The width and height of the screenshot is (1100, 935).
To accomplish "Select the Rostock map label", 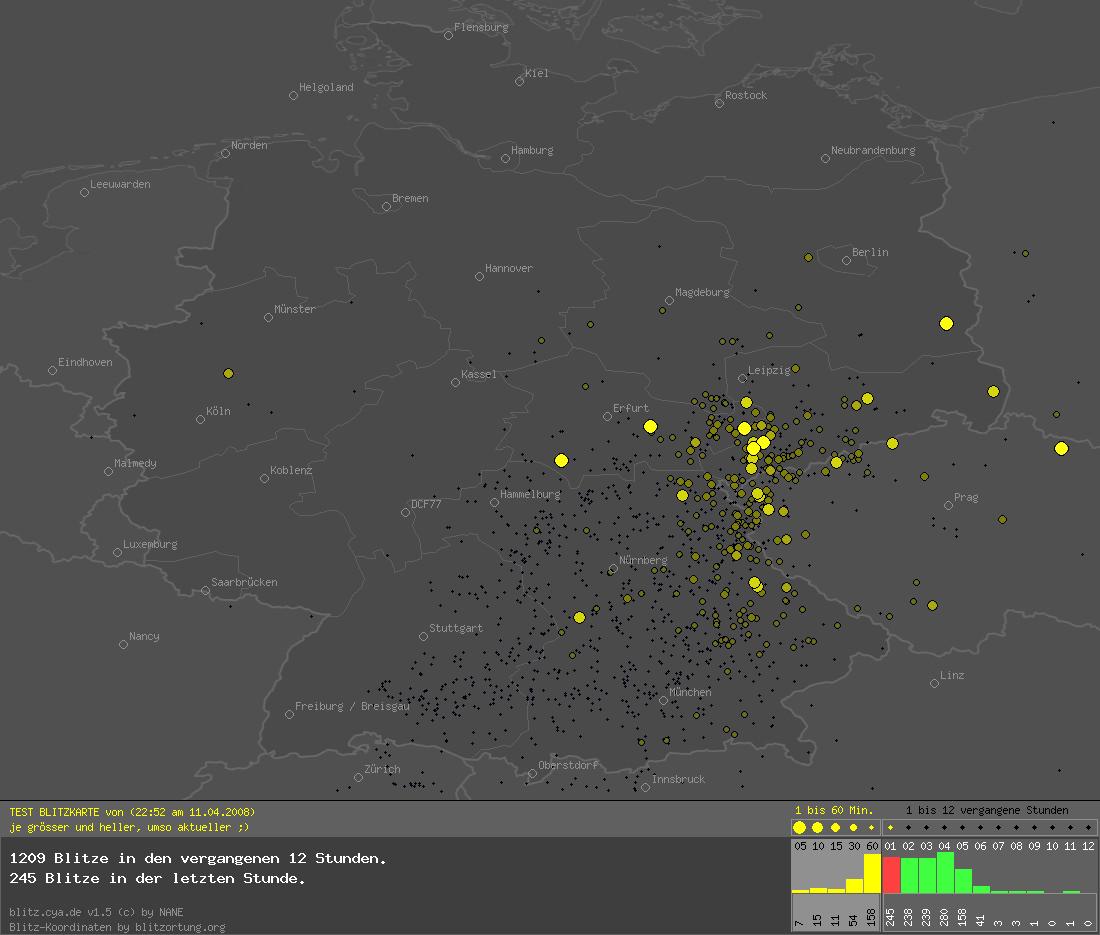I will click(x=746, y=95).
